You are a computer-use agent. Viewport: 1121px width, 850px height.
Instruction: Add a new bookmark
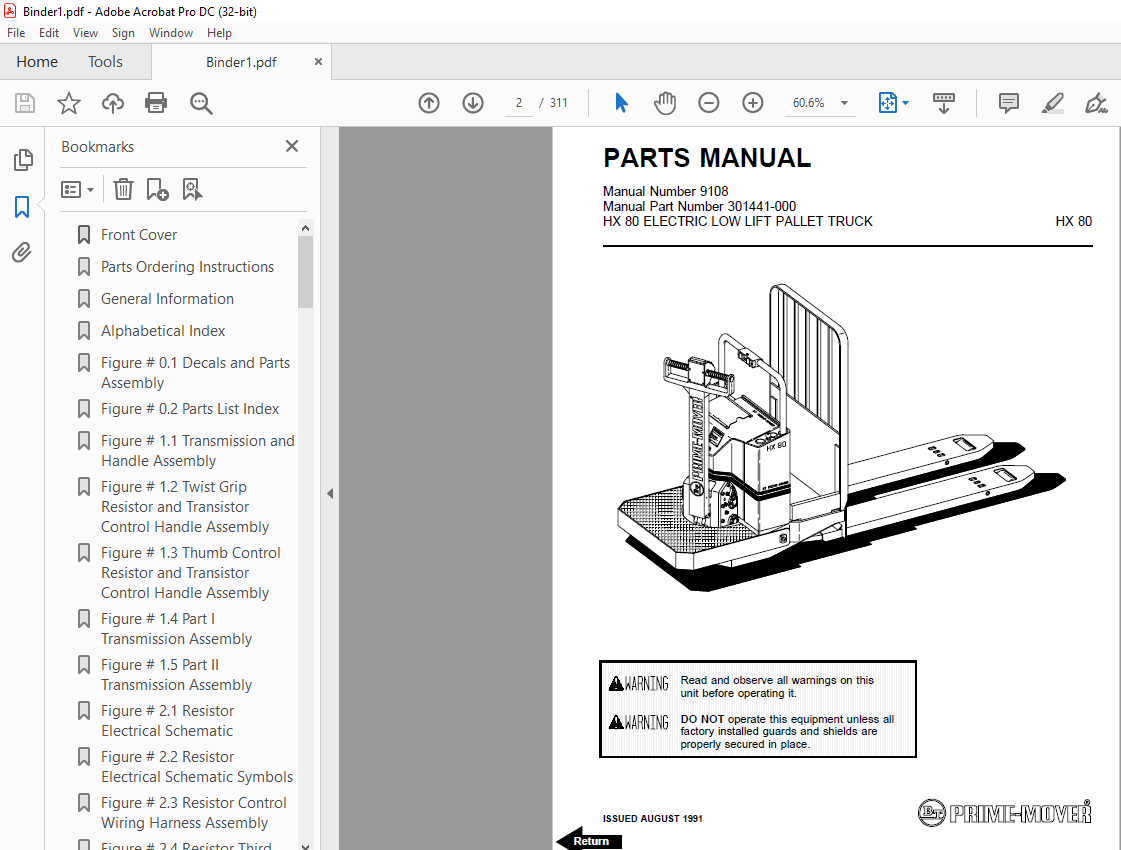157,189
